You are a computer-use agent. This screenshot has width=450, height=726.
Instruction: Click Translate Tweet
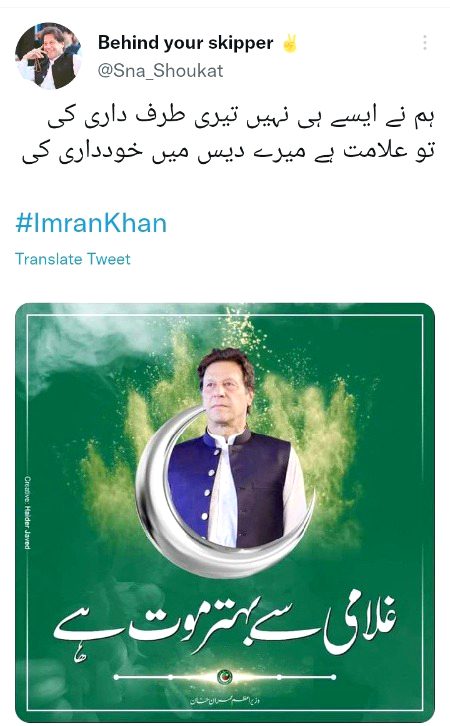click(x=73, y=259)
